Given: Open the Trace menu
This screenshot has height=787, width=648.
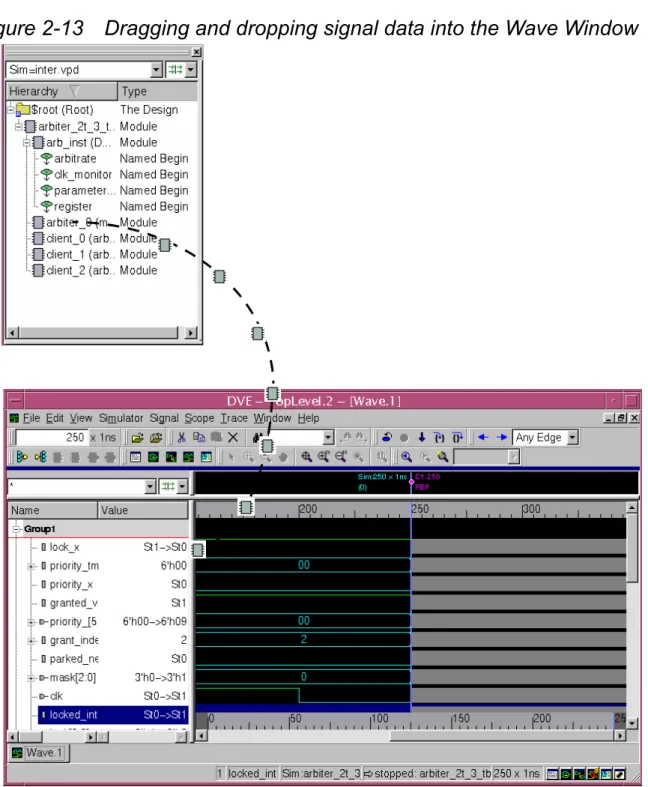Looking at the screenshot, I should [234, 418].
